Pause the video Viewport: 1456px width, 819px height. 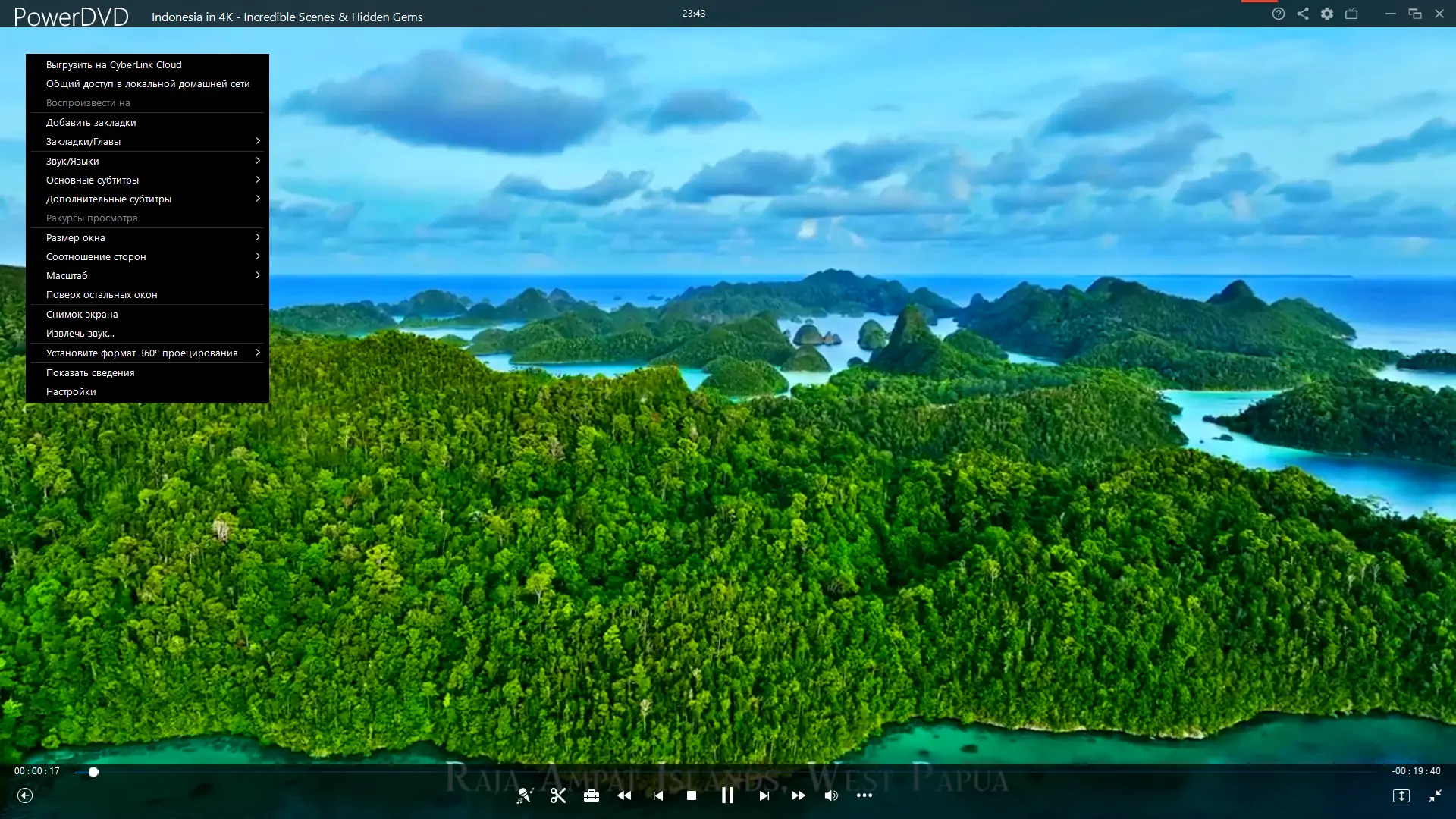727,795
